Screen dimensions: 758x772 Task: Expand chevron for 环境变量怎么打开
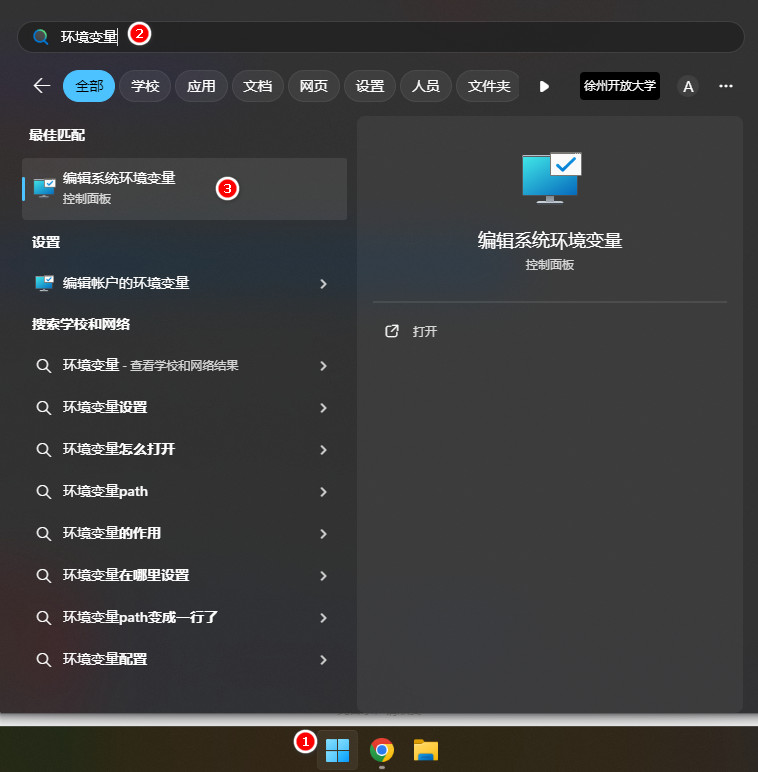(x=323, y=450)
